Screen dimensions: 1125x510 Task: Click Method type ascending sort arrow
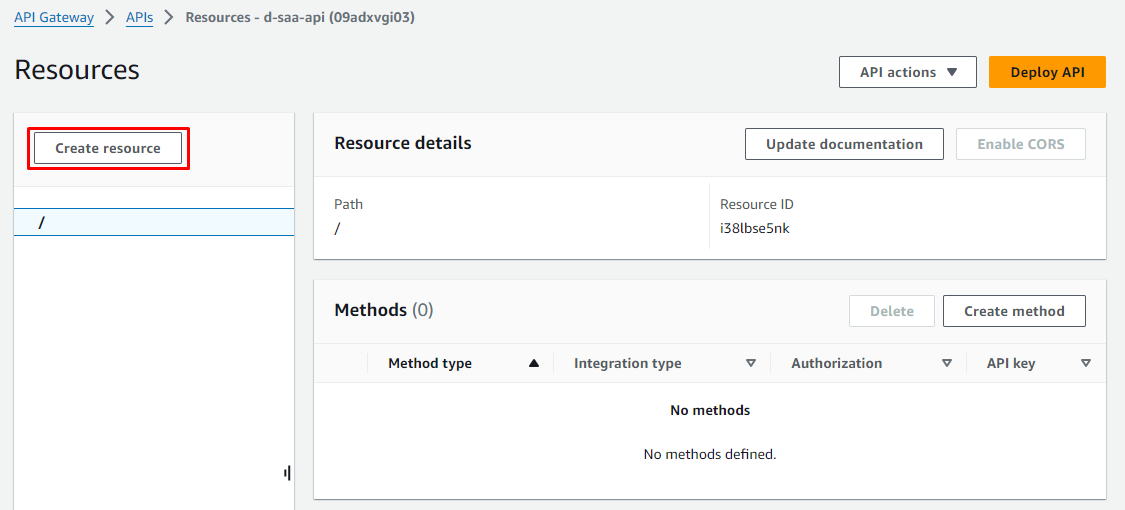click(x=534, y=364)
